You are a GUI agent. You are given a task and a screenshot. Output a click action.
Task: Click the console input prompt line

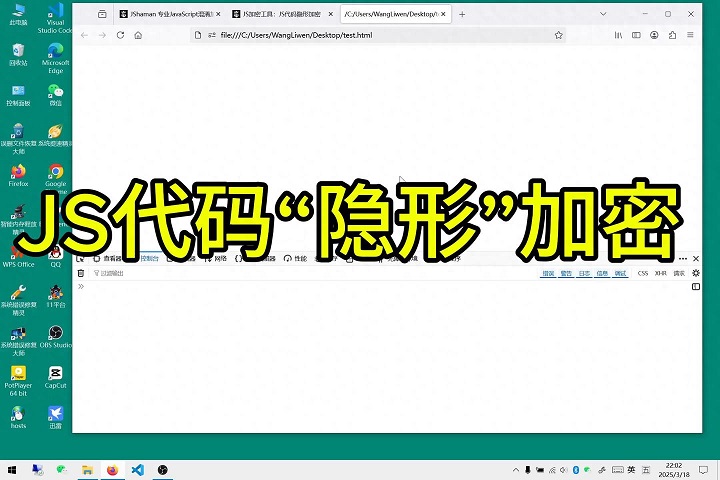383,287
